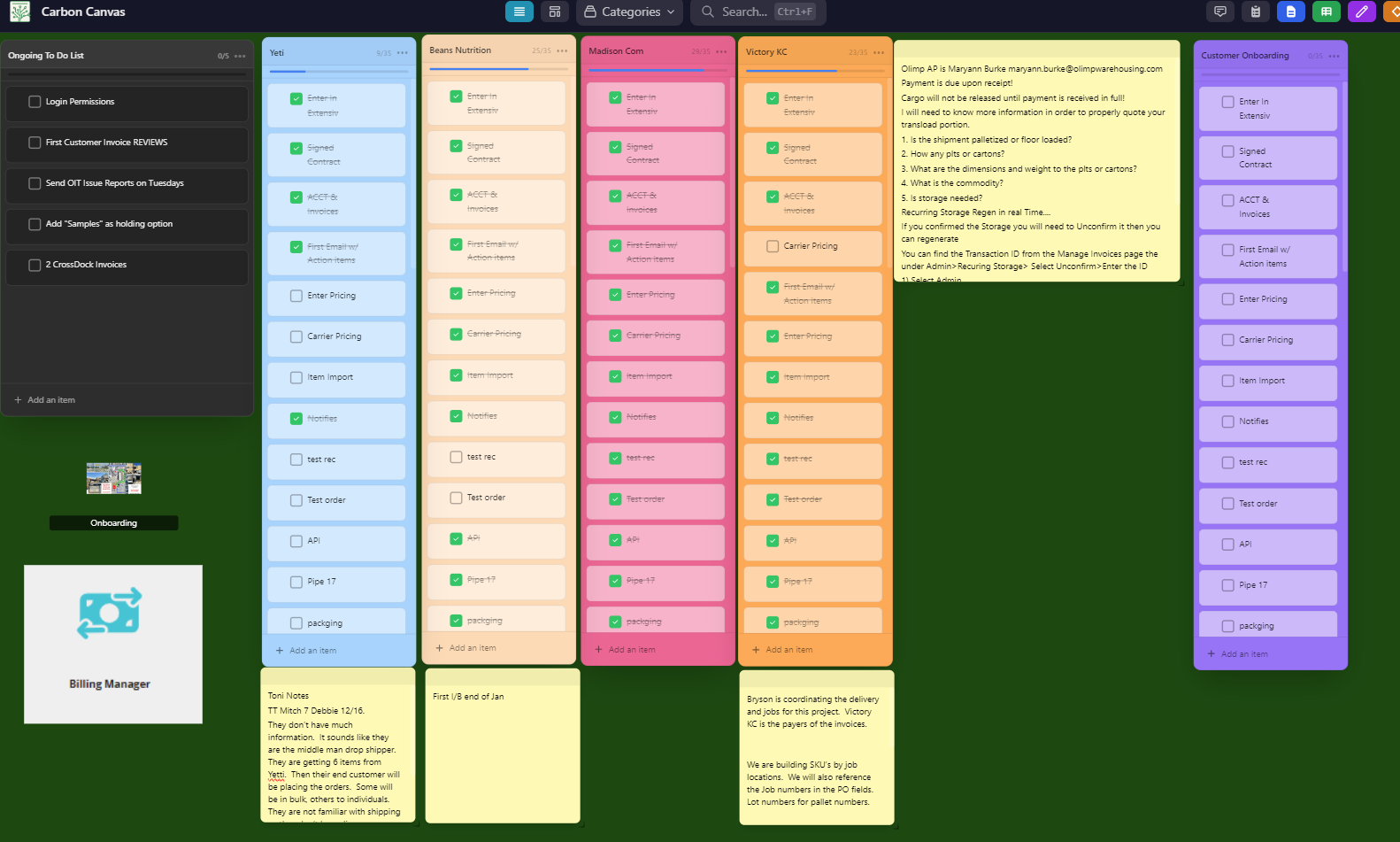Check First Customer Invoice REVIEWS item
1400x842 pixels.
[35, 143]
